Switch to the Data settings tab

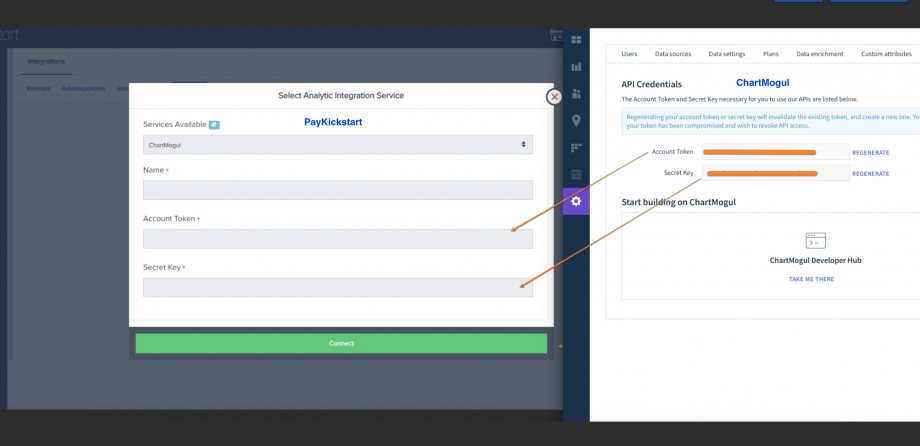[x=727, y=54]
